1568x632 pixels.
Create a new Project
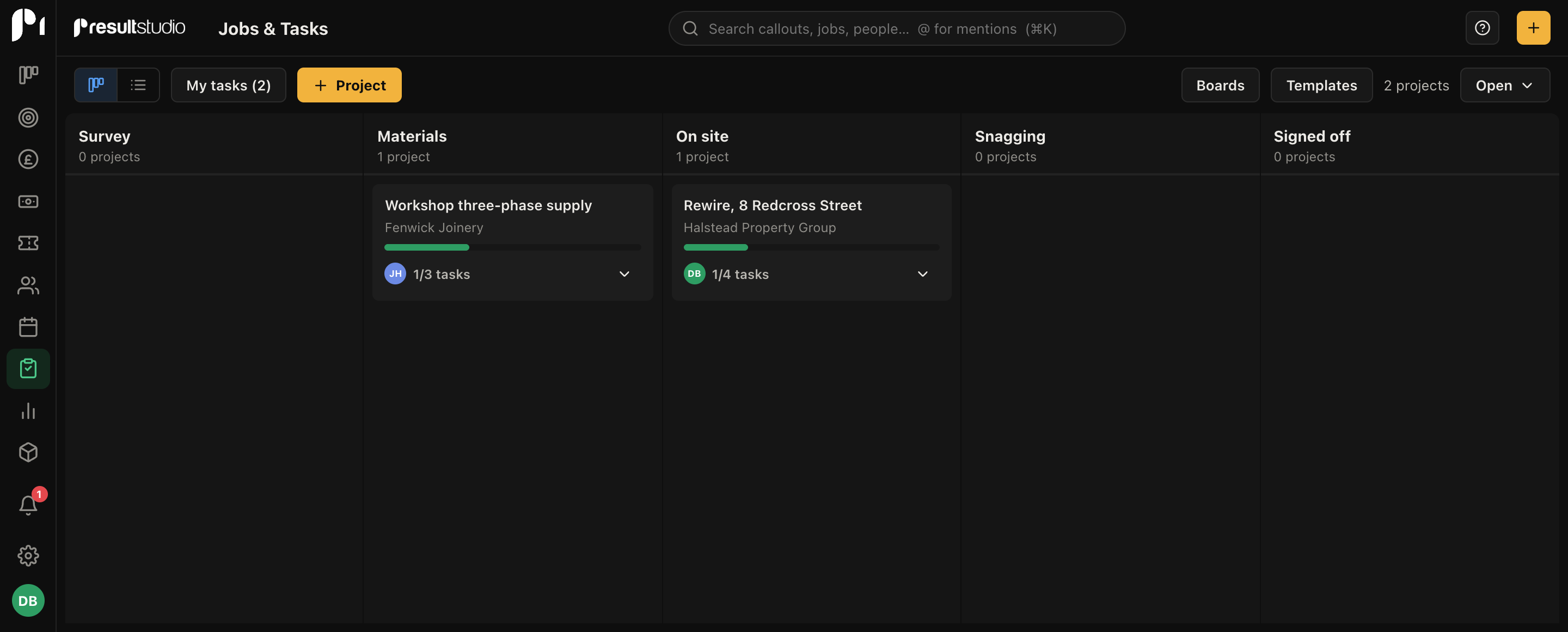coord(349,84)
